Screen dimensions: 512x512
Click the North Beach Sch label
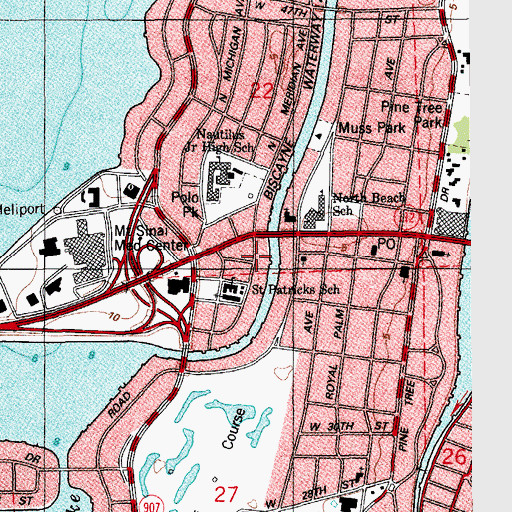[369, 204]
